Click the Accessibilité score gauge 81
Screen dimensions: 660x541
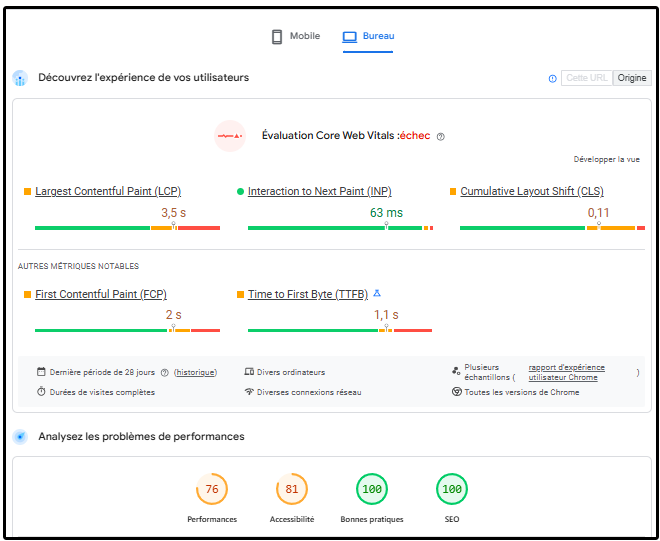tap(292, 490)
